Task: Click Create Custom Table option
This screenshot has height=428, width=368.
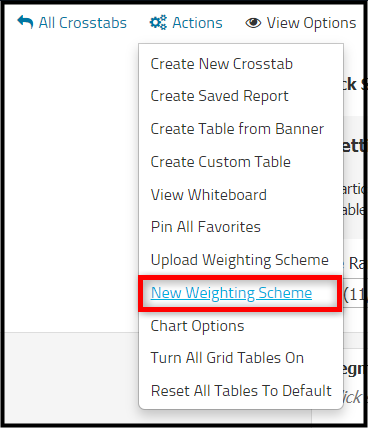Action: pyautogui.click(x=220, y=162)
